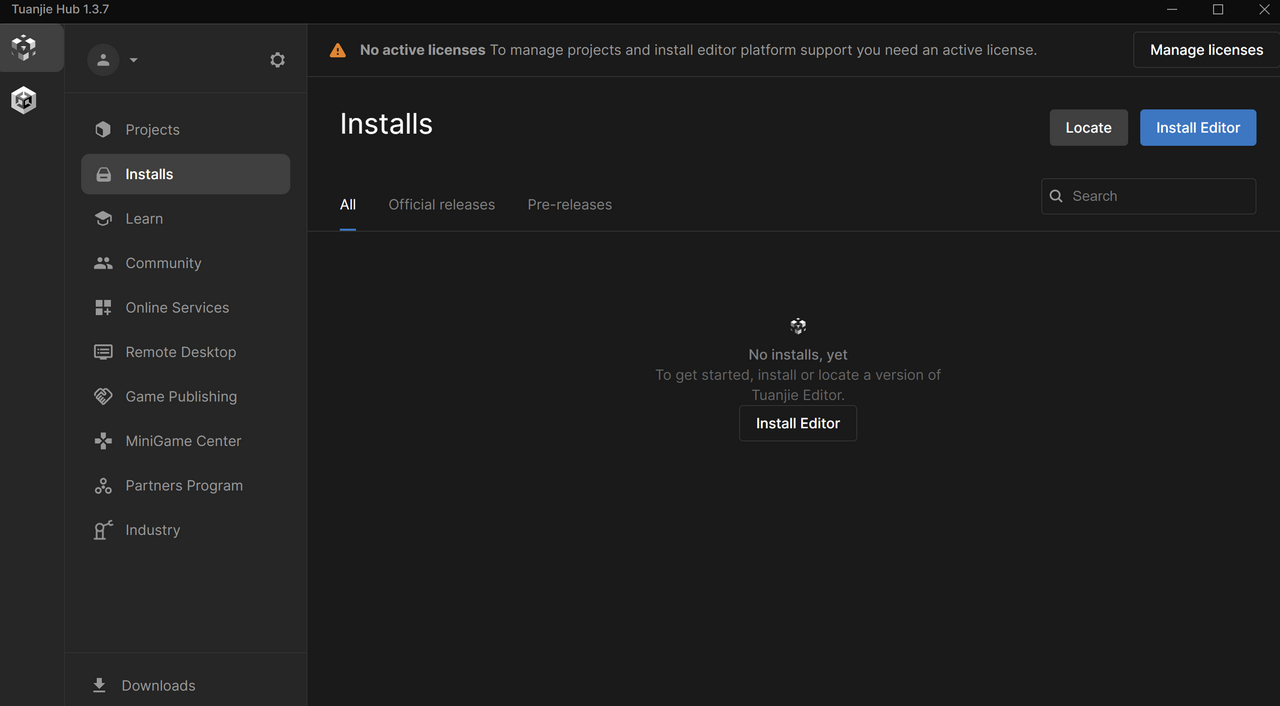
Task: Click the Tuanjie cube icon in left rail
Action: (x=24, y=48)
